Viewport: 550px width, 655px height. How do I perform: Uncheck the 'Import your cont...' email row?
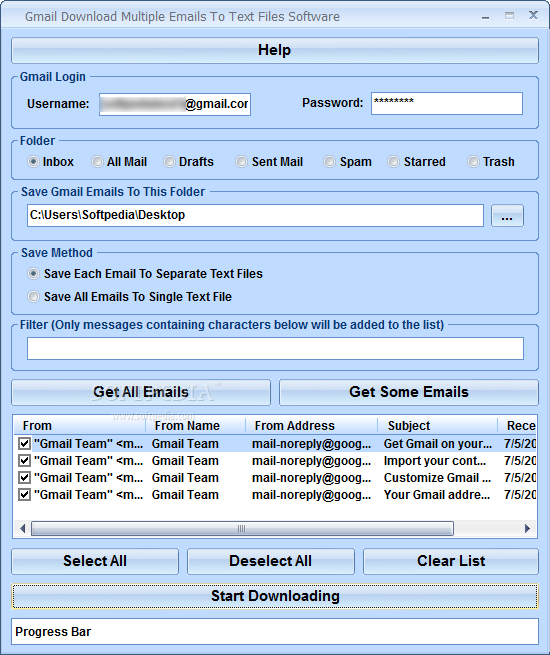(25, 461)
